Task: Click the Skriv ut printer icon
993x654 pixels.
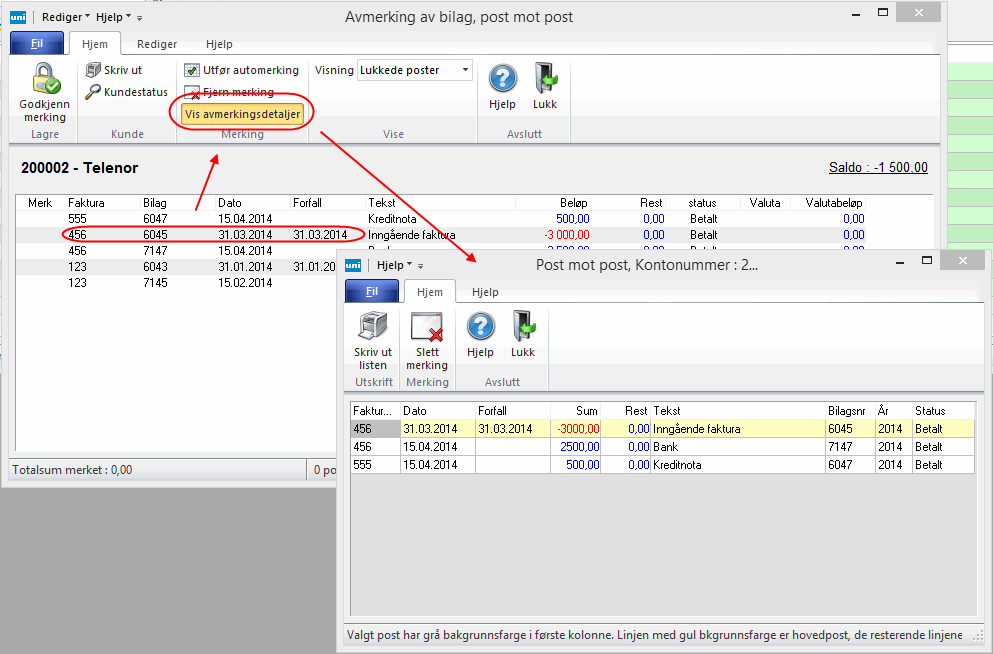Action: [x=94, y=70]
